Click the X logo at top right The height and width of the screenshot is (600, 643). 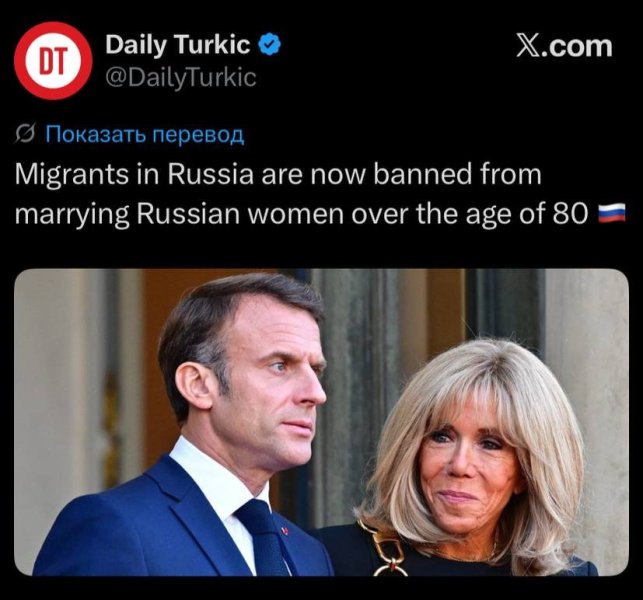[528, 46]
